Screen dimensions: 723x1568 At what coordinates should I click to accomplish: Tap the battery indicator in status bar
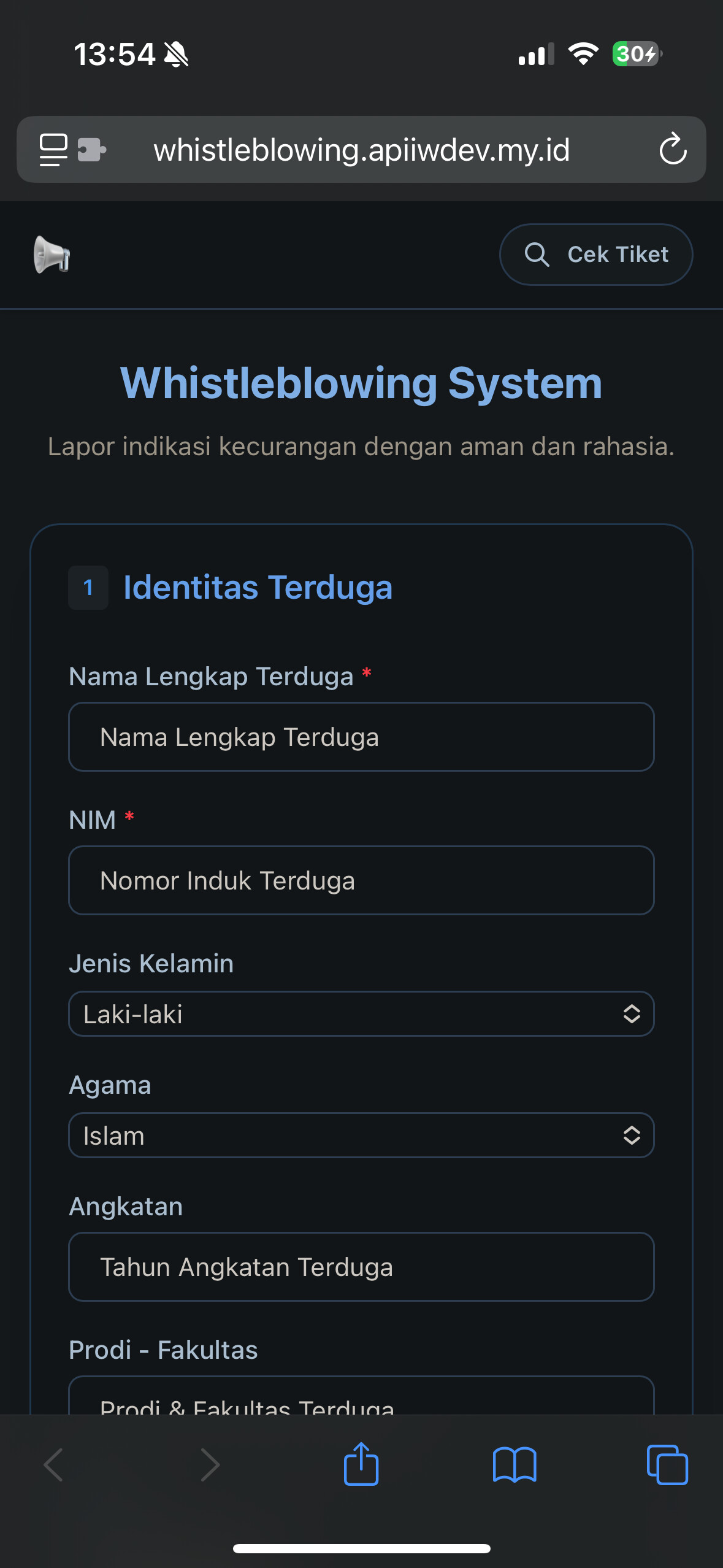[x=637, y=54]
